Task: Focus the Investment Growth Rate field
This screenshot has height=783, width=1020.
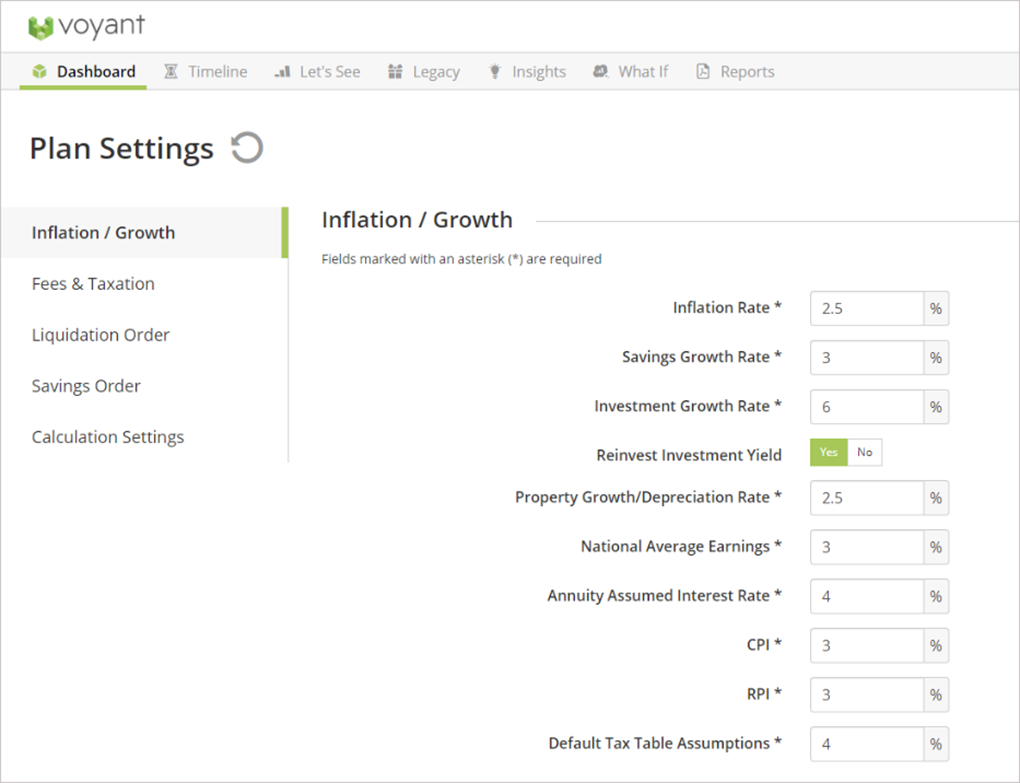Action: coord(866,407)
